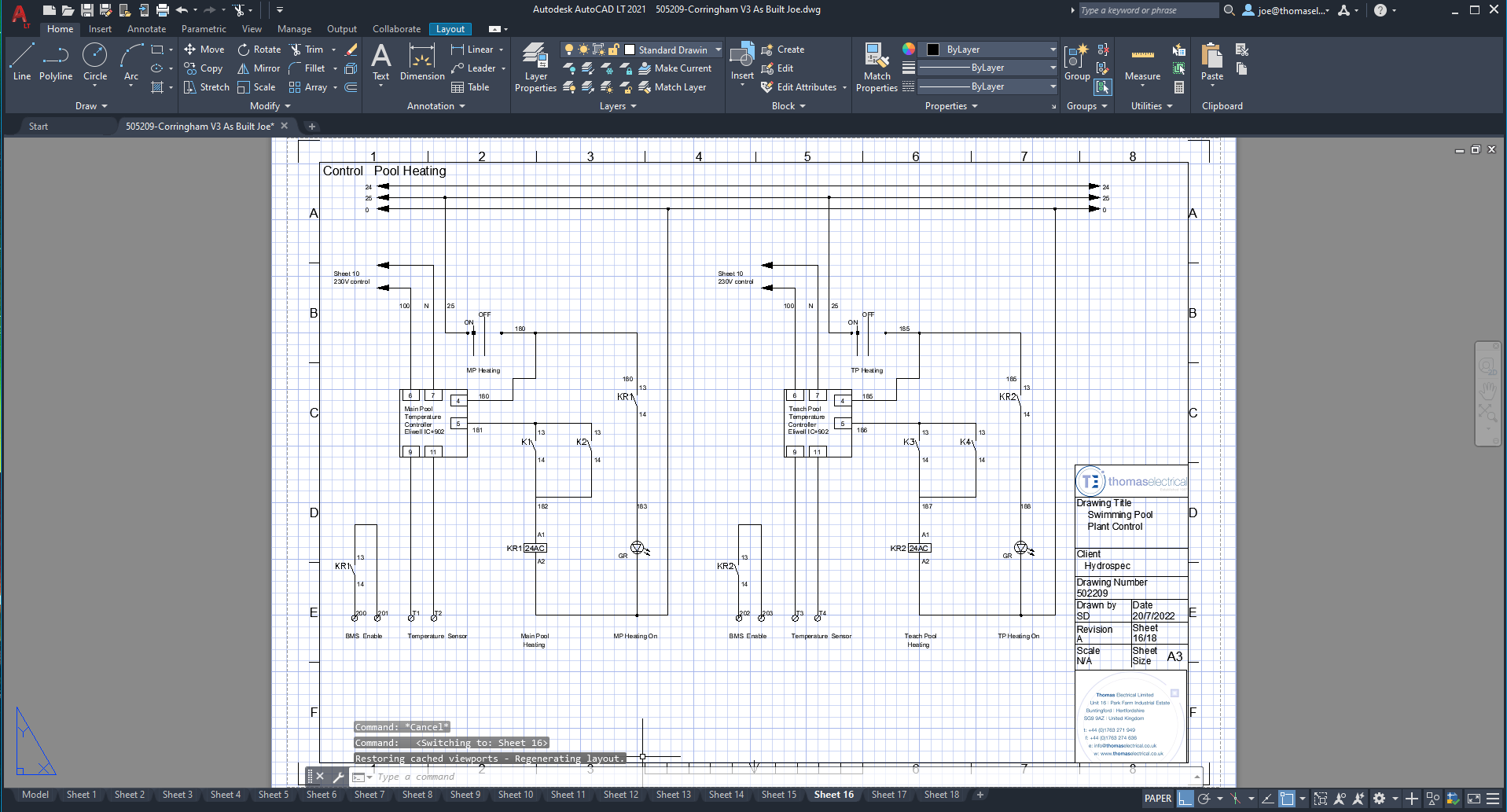Toggle layer on/off lightbulb icon
The image size is (1507, 812).
(x=569, y=50)
